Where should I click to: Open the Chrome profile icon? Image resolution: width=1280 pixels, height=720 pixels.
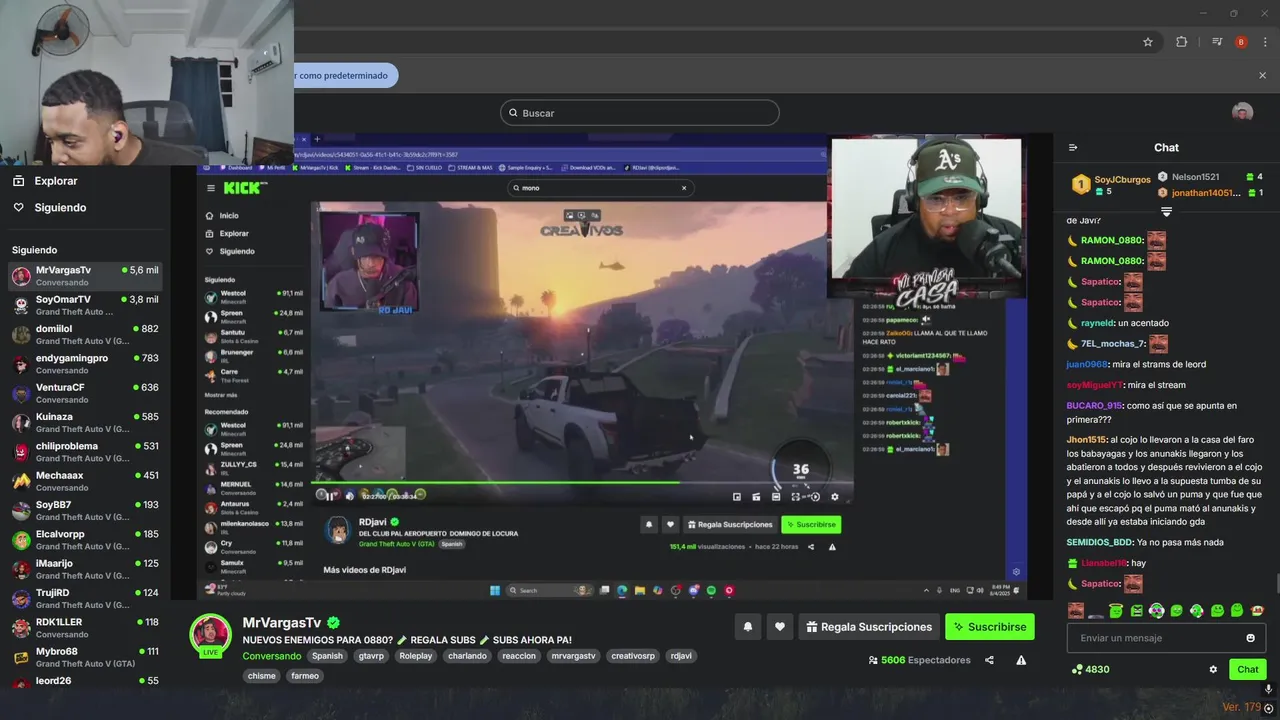click(x=1241, y=42)
